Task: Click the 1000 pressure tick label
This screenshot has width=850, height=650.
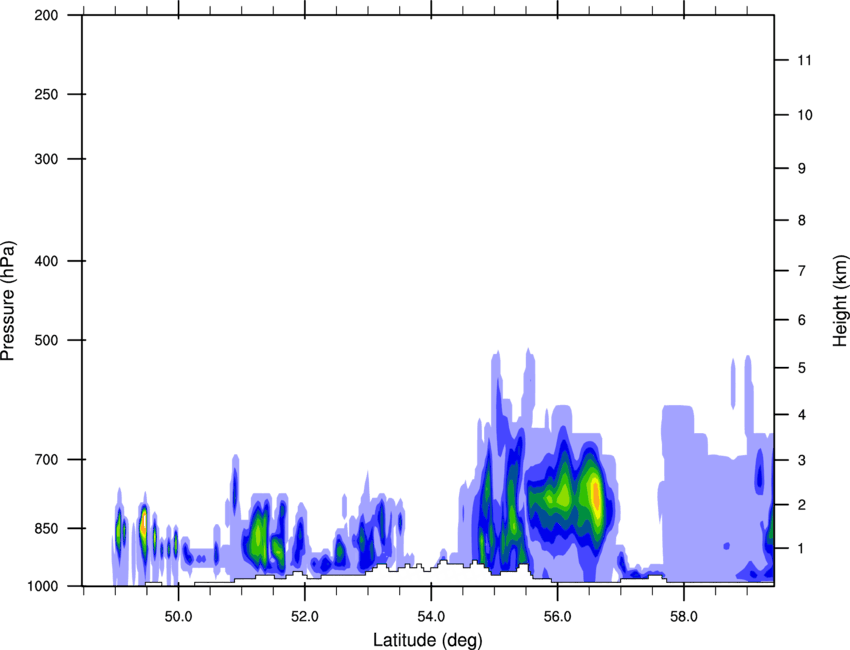Action: tap(42, 586)
